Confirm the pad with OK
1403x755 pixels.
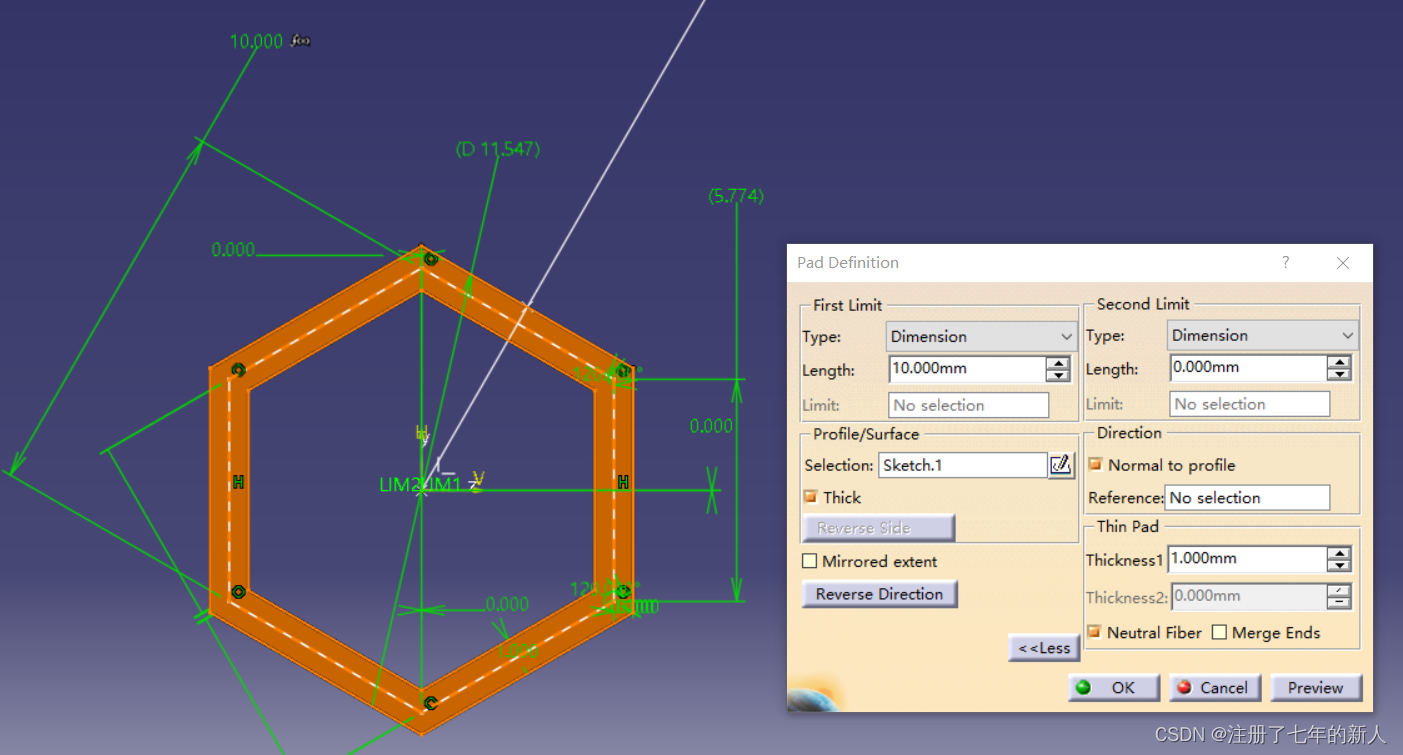[1113, 688]
